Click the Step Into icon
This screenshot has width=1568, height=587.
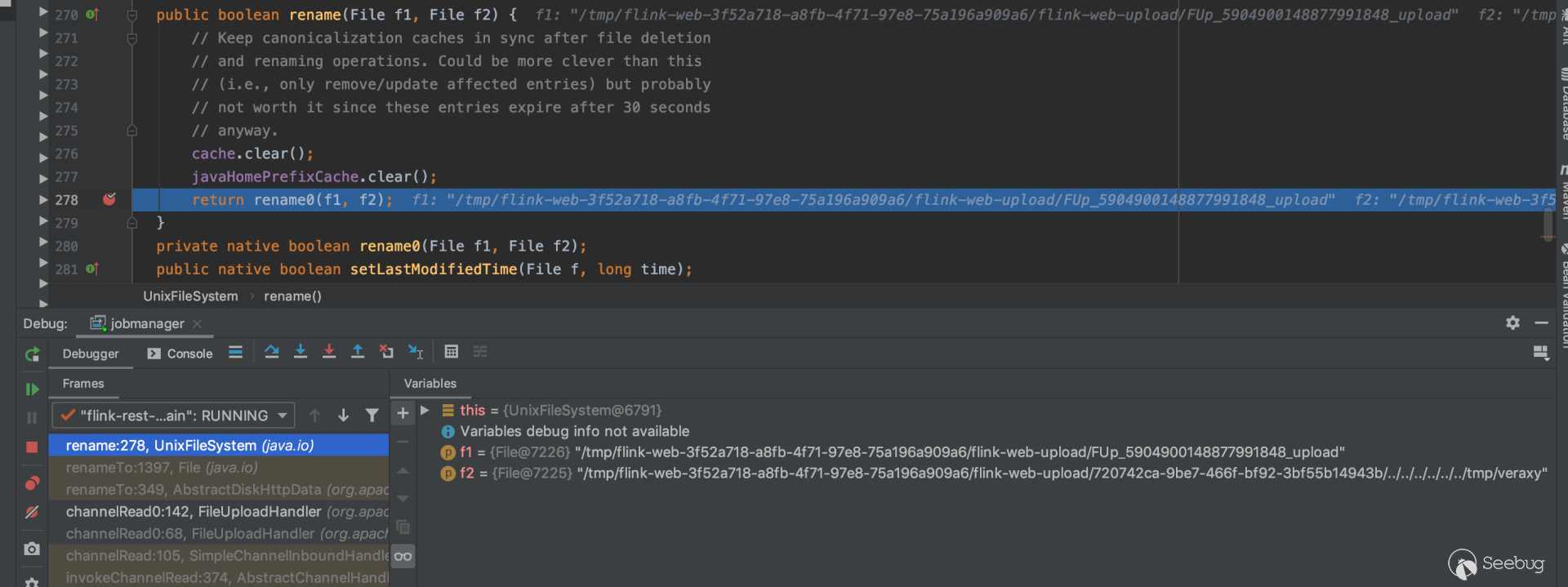[301, 352]
